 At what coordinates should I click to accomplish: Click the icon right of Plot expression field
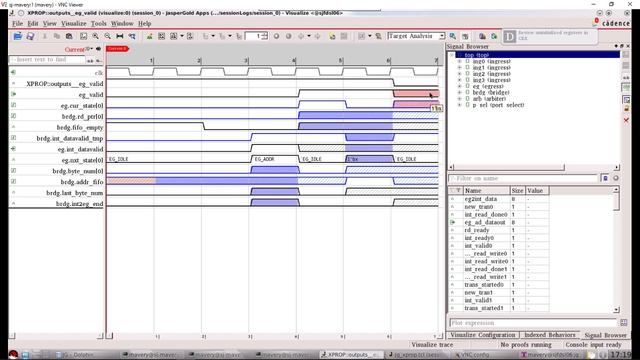[624, 322]
